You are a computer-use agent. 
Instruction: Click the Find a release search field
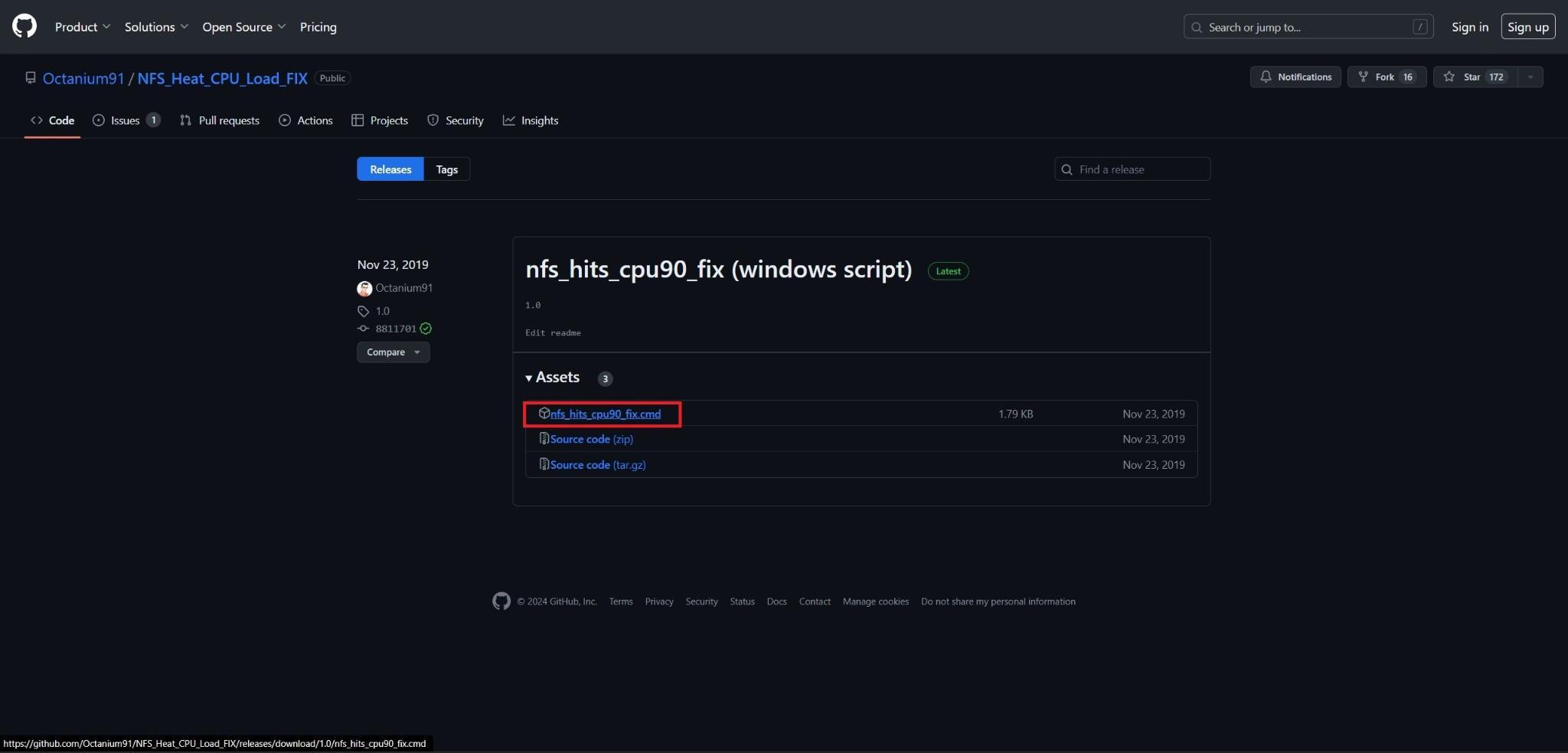pyautogui.click(x=1132, y=169)
